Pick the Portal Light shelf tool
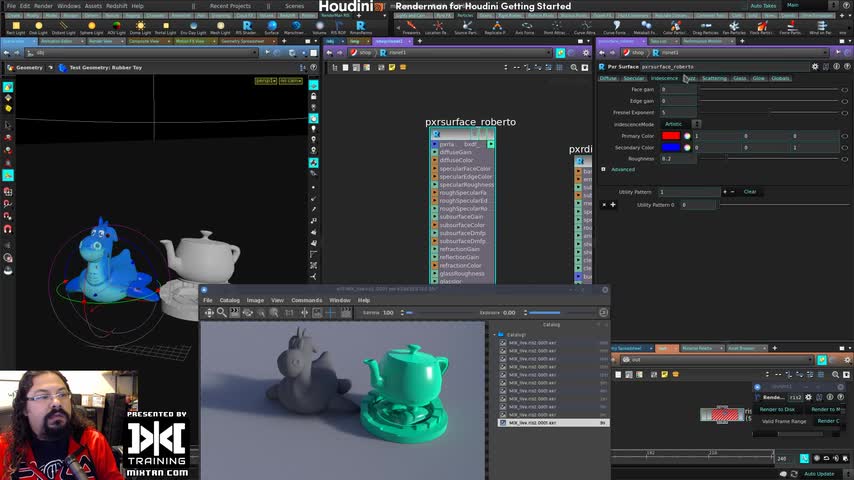Viewport: 854px width, 480px height. click(166, 28)
